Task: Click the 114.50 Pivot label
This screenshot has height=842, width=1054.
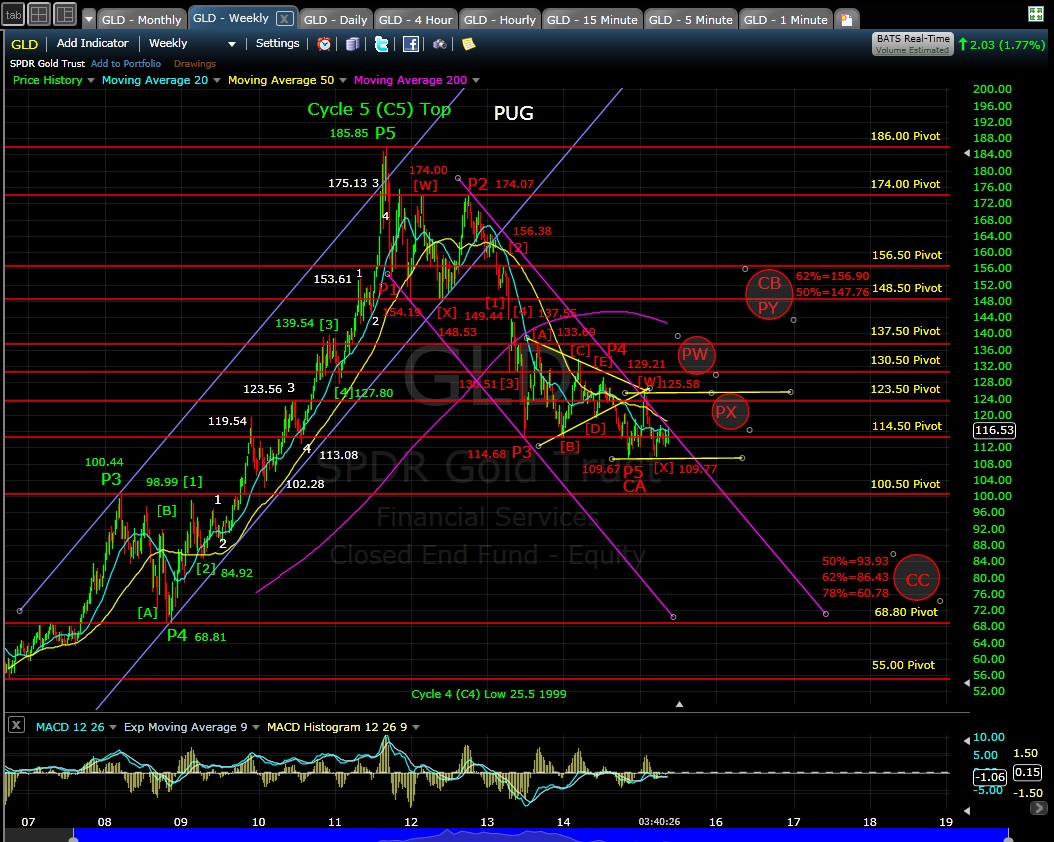Action: [x=907, y=425]
